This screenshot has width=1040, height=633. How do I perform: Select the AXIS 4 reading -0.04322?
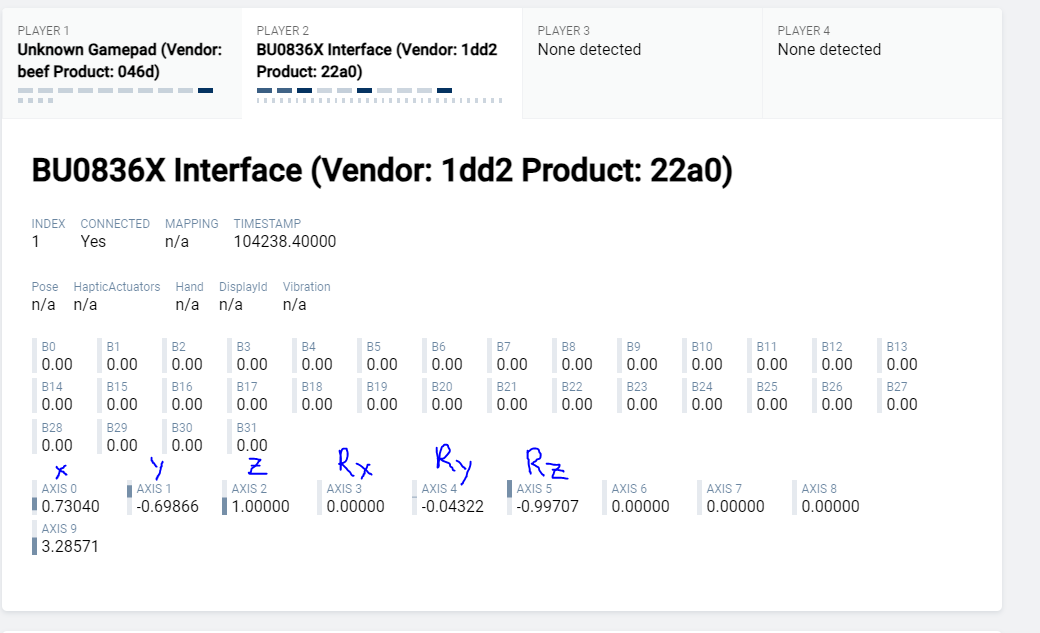coord(452,506)
